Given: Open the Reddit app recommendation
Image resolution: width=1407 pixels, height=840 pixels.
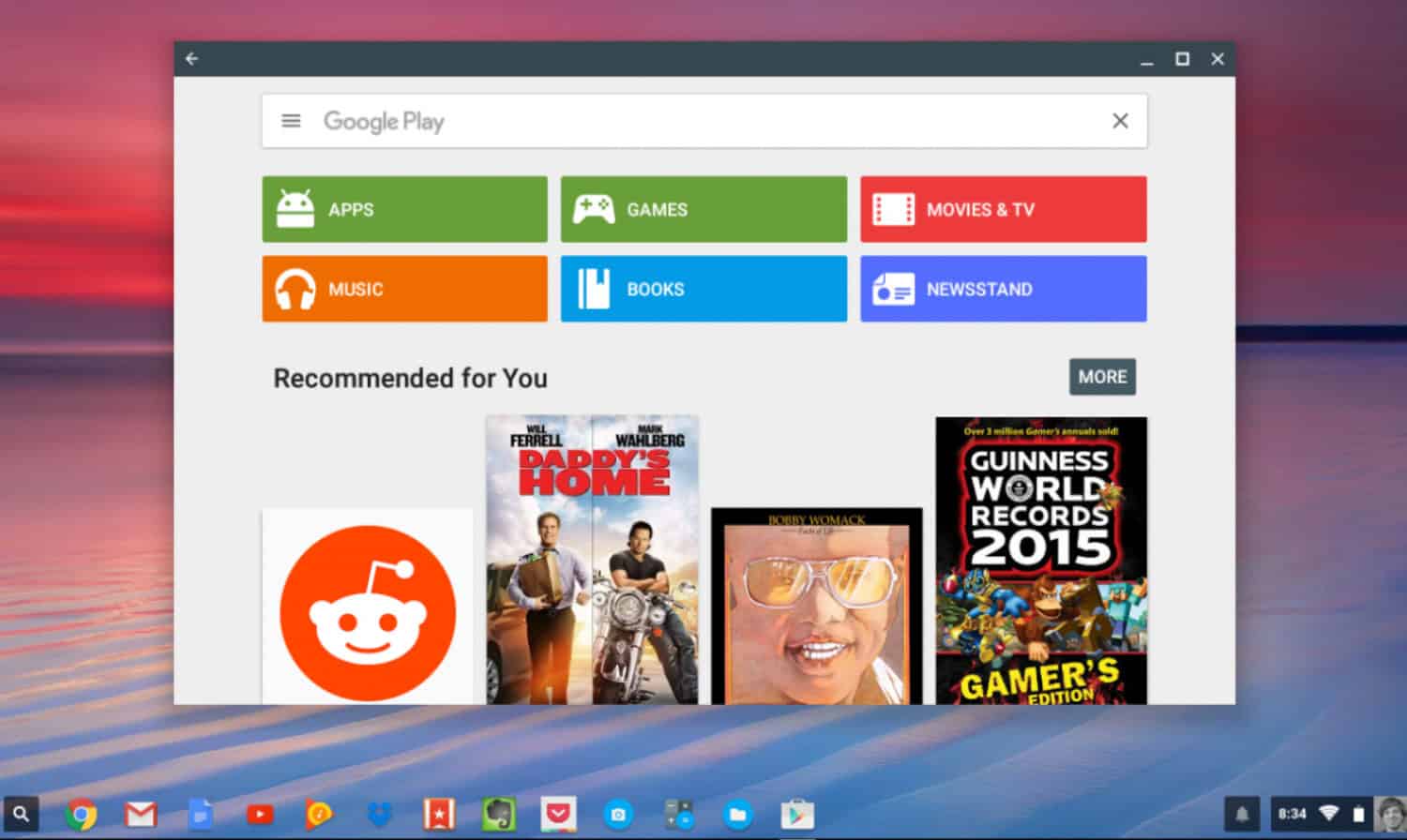Looking at the screenshot, I should tap(368, 607).
